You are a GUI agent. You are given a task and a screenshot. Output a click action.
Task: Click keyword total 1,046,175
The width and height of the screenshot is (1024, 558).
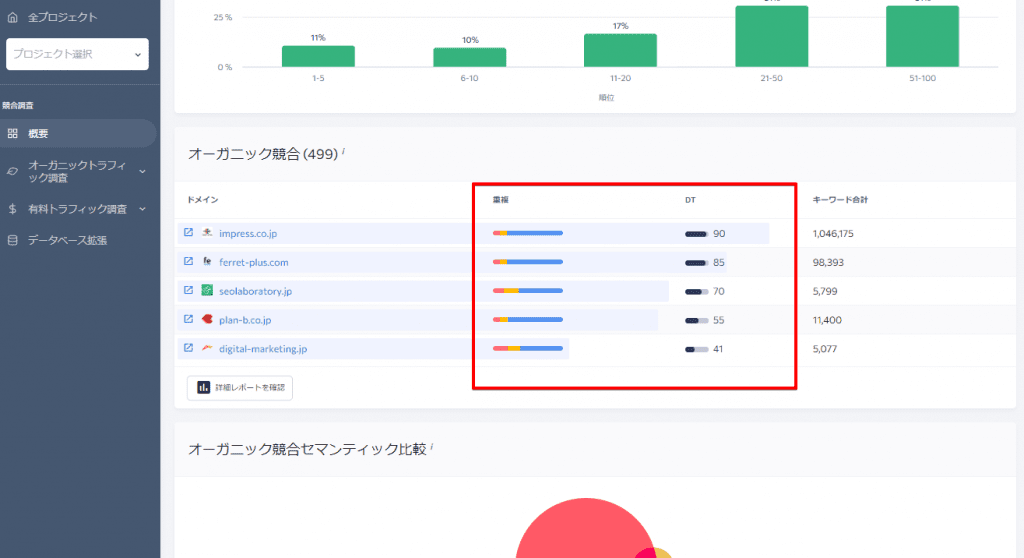[833, 233]
